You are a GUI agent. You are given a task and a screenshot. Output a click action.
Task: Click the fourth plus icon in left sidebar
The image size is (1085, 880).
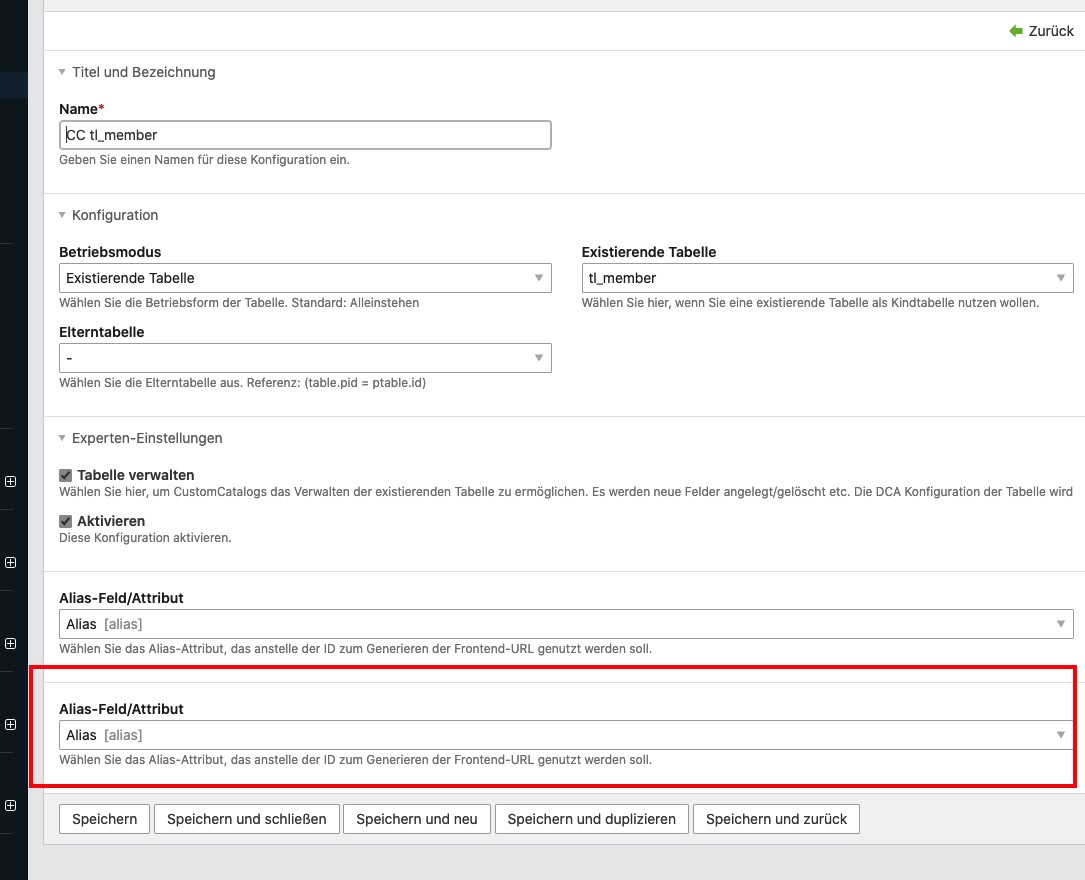click(10, 724)
